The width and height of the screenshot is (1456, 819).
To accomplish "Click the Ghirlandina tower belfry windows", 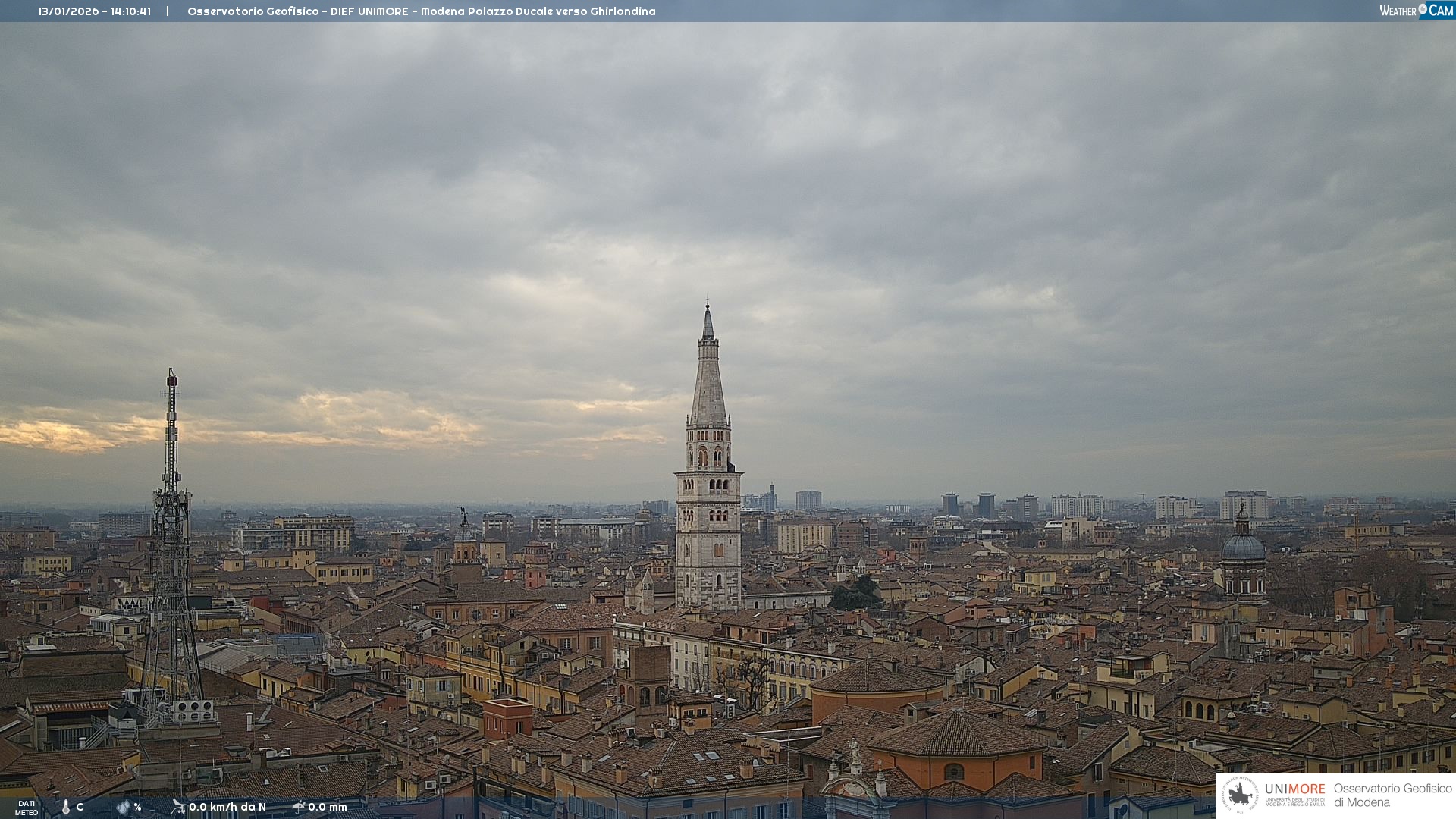I will (709, 457).
